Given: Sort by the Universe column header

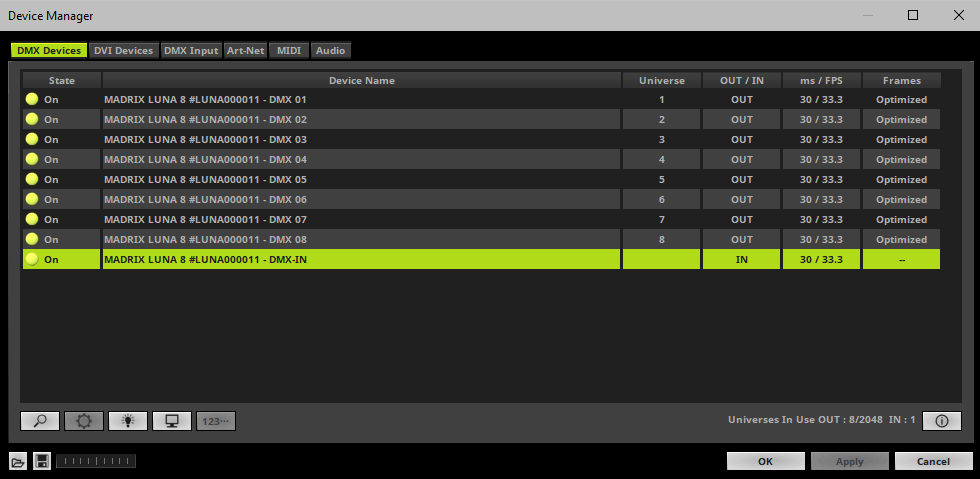Looking at the screenshot, I should [x=662, y=80].
